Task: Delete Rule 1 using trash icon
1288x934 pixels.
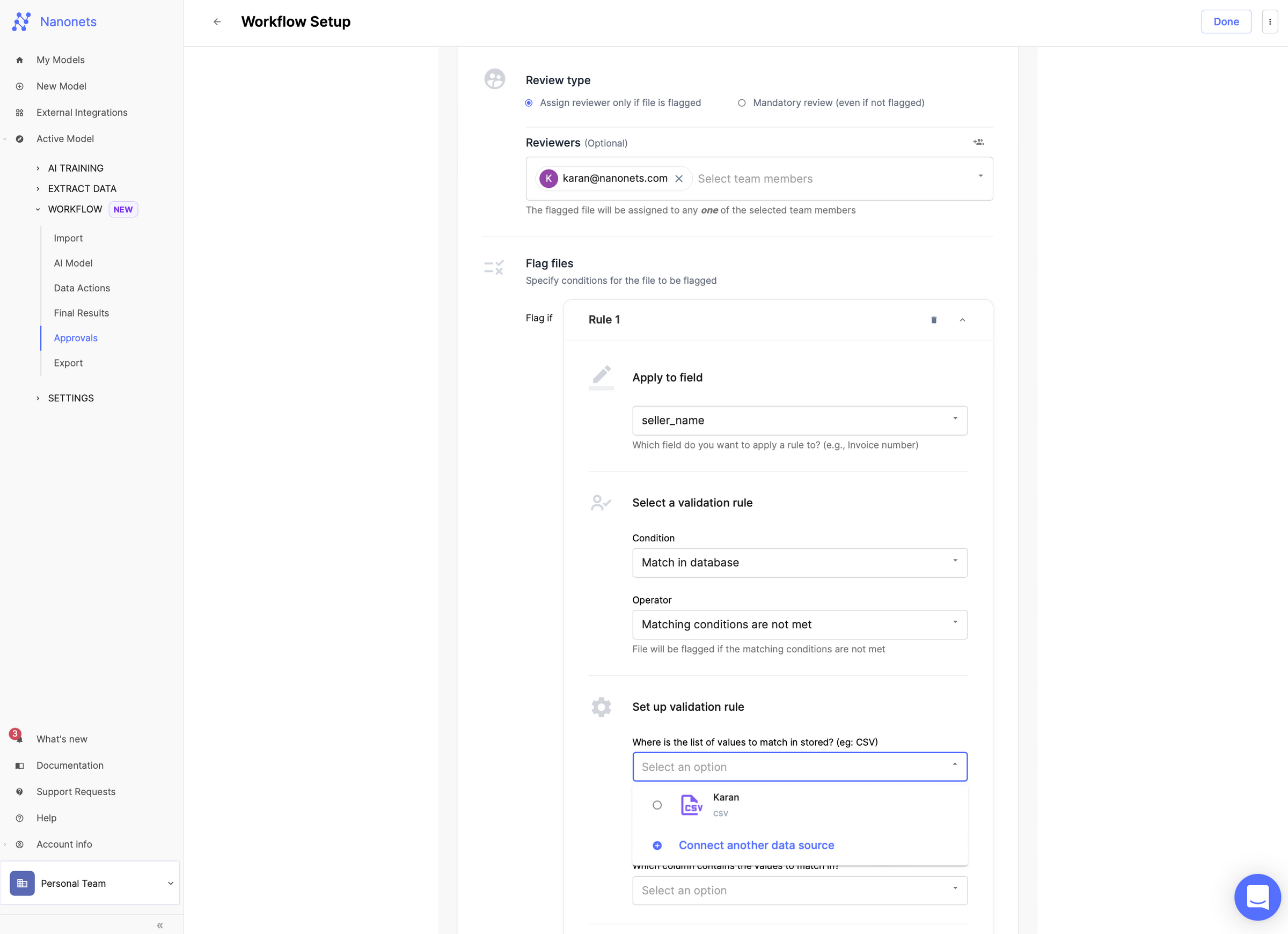Action: point(934,320)
